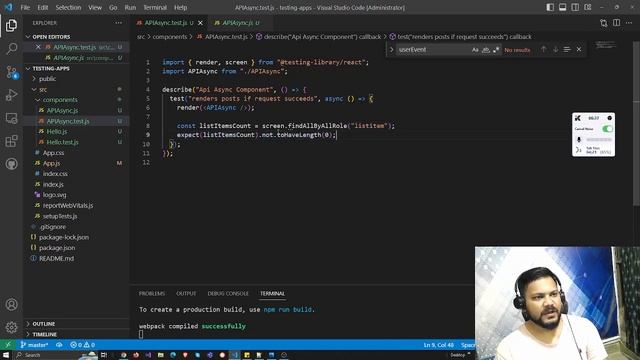Screen dimensions: 640x360
Task: Go to previous find match arrow
Action: 543,49
